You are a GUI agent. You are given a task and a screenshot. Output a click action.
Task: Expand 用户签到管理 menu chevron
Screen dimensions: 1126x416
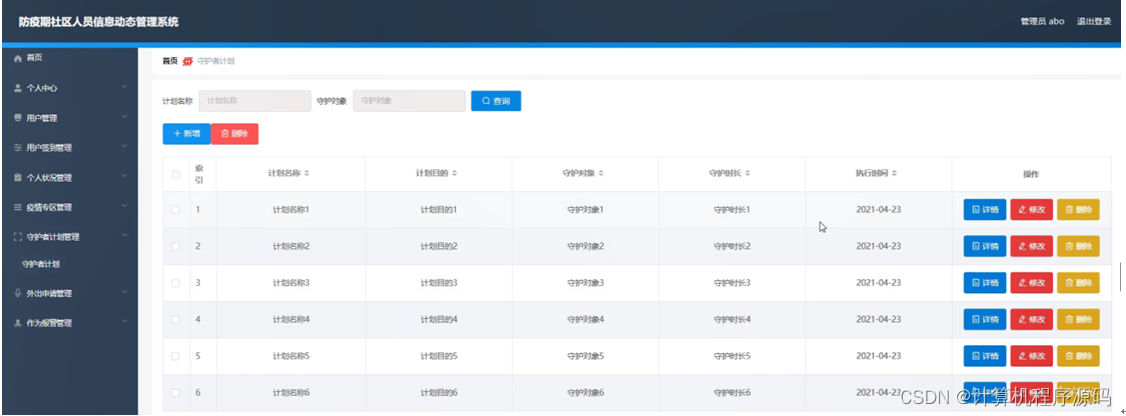(124, 147)
